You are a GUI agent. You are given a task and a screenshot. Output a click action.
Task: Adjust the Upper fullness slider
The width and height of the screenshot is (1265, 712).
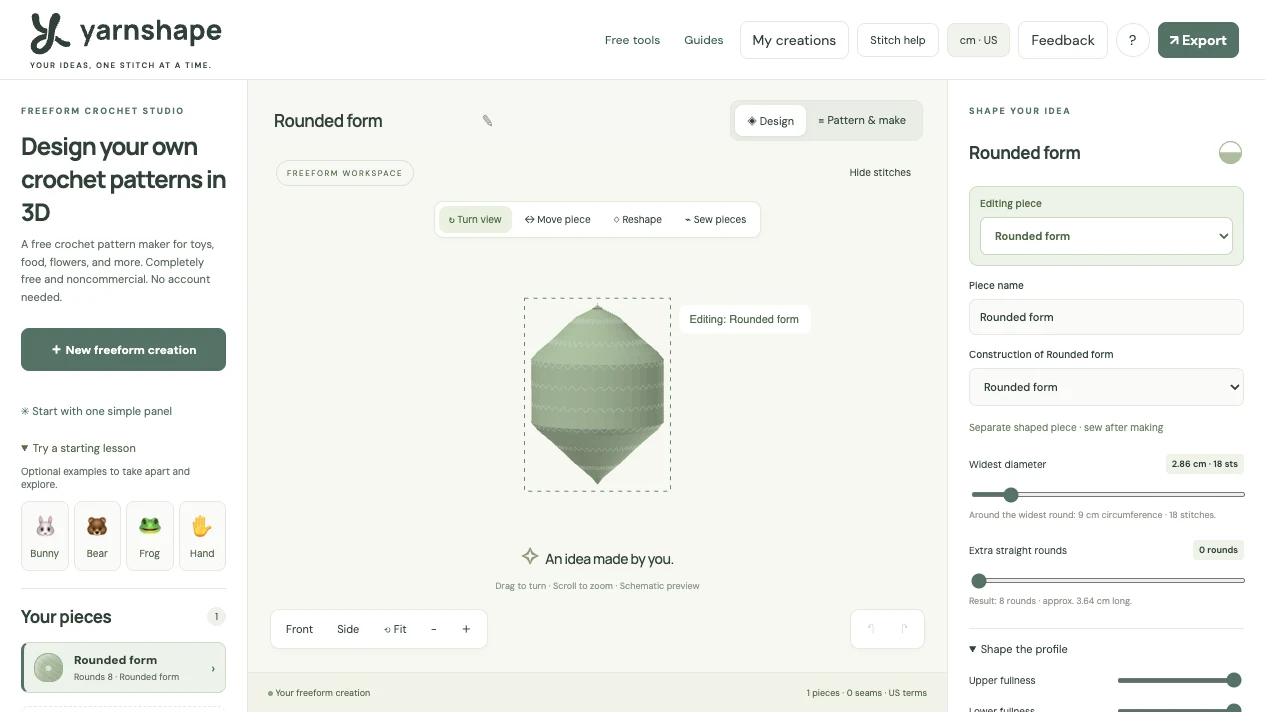point(1179,680)
